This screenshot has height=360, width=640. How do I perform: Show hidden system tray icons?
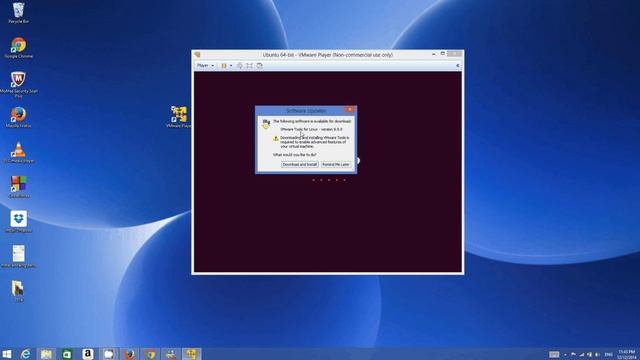(x=565, y=355)
